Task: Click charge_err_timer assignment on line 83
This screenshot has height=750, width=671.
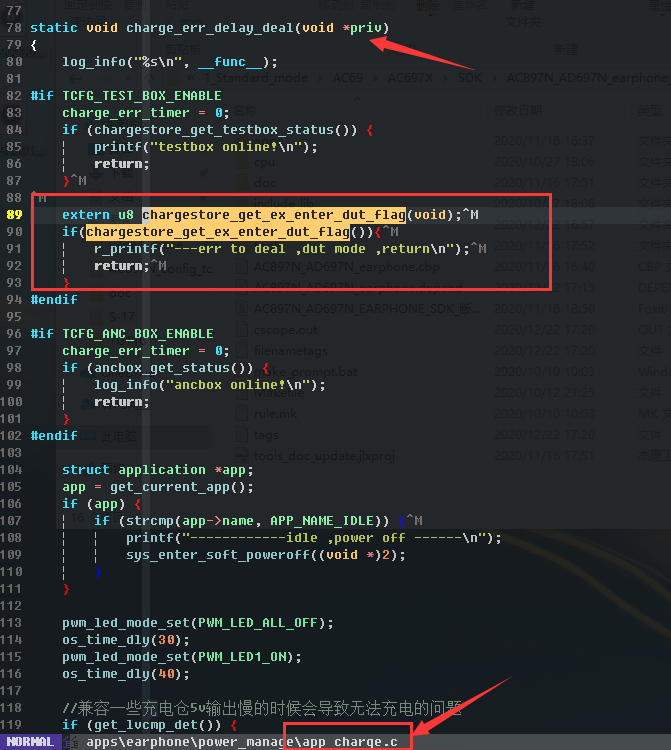Action: (145, 113)
